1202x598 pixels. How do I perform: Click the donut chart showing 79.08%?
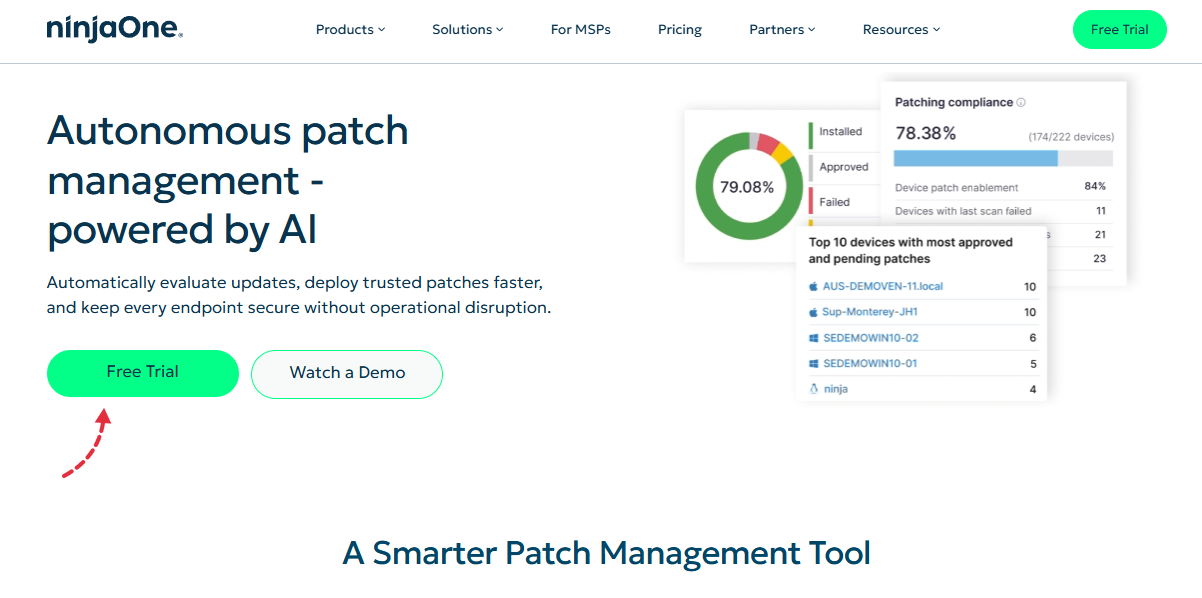tap(747, 187)
